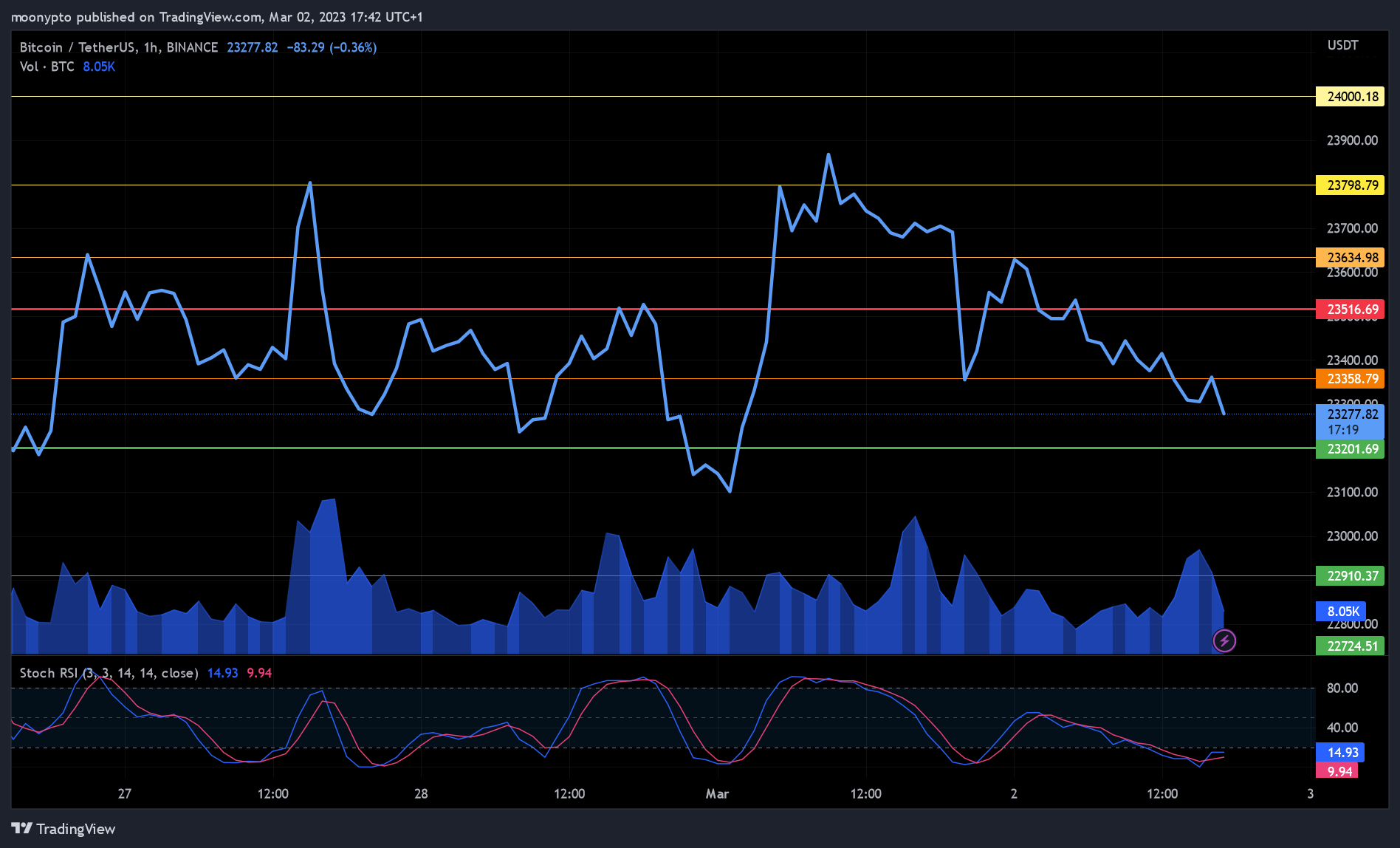The height and width of the screenshot is (848, 1400).
Task: Click the 27 date label on time axis
Action: [x=125, y=794]
